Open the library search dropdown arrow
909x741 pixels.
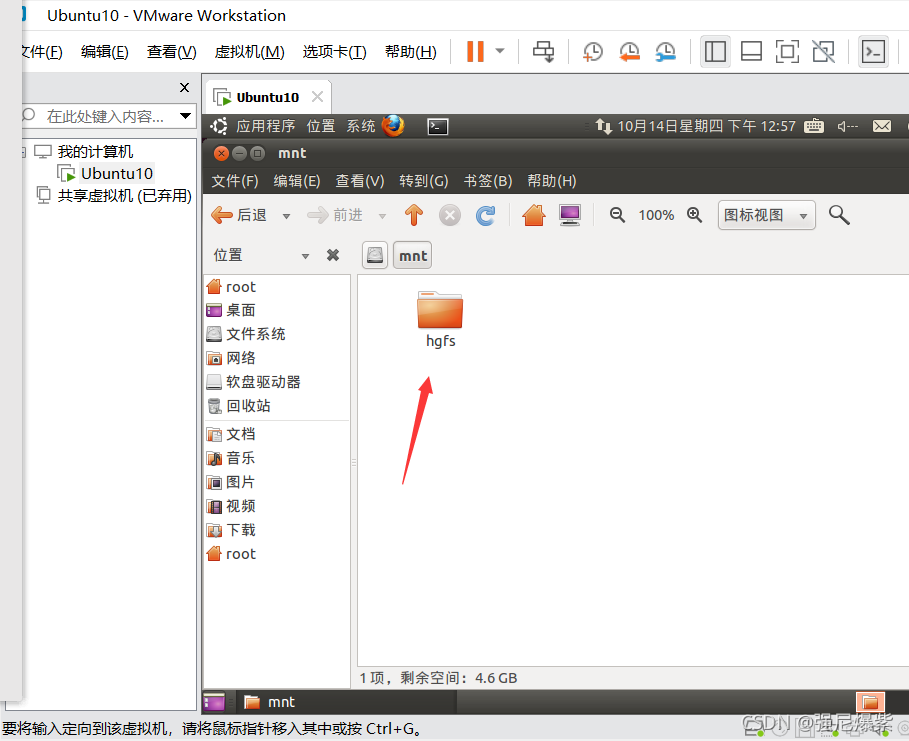pyautogui.click(x=186, y=116)
